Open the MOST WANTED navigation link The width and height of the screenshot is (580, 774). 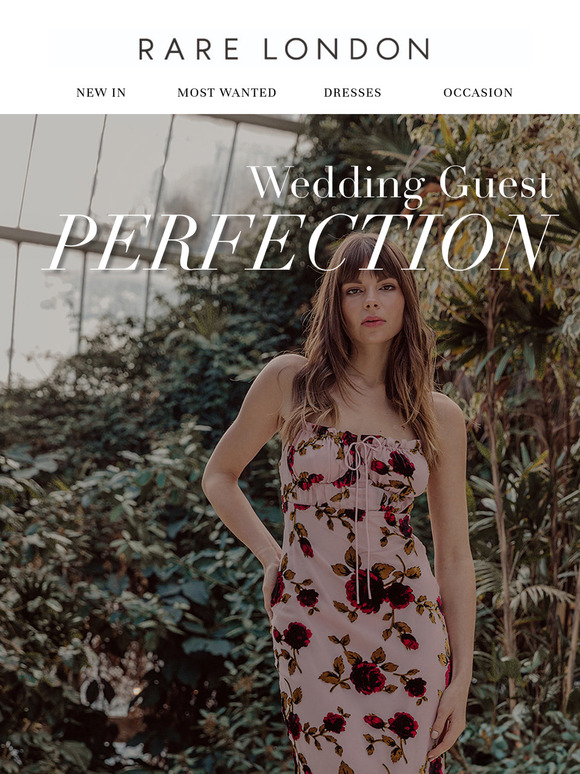click(x=227, y=92)
